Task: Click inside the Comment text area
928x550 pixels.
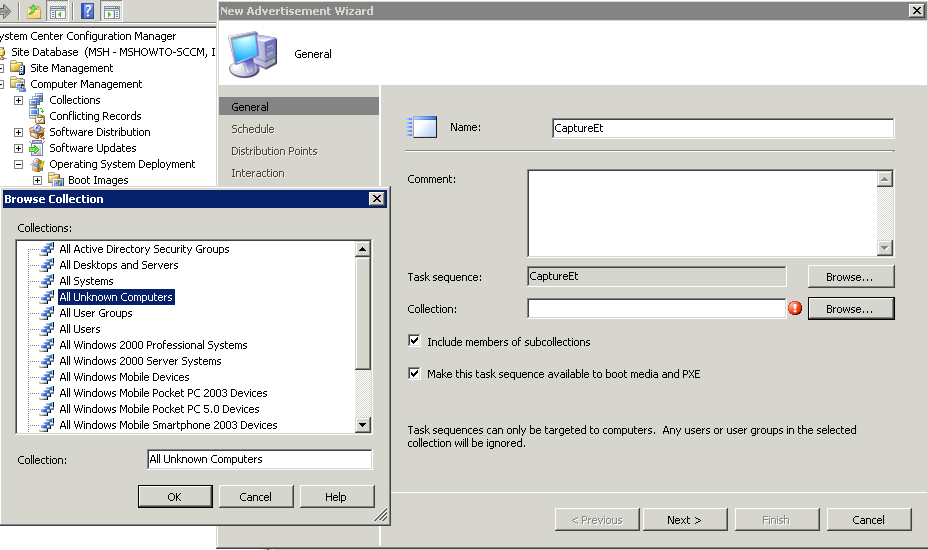Action: 703,213
